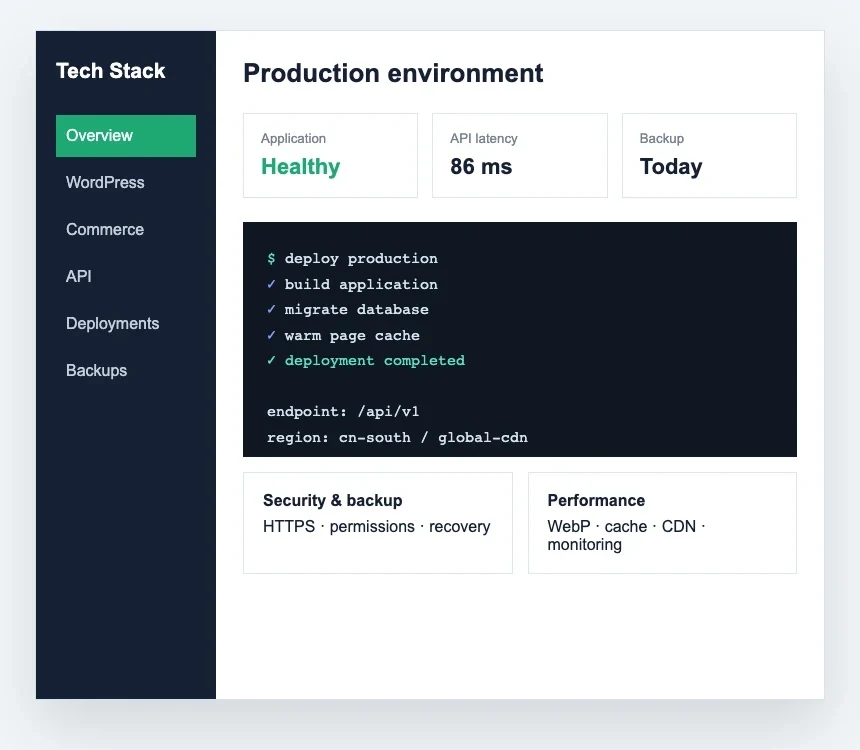Select the Application Healthy status card
860x750 pixels.
click(330, 155)
